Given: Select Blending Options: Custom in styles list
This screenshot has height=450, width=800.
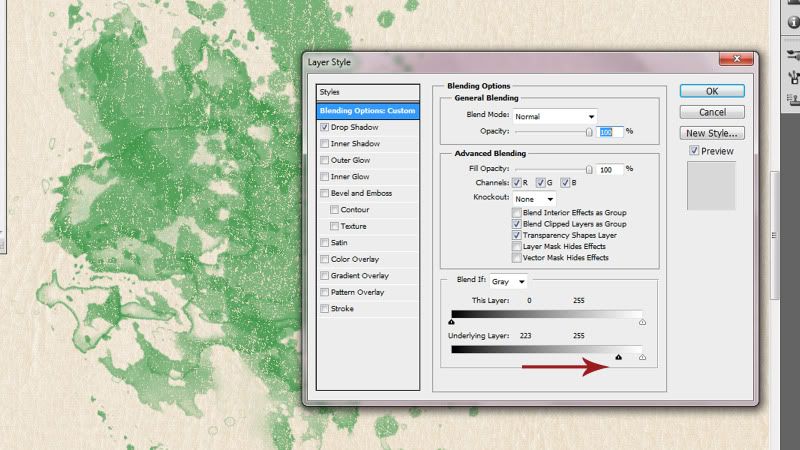Looking at the screenshot, I should tap(369, 110).
